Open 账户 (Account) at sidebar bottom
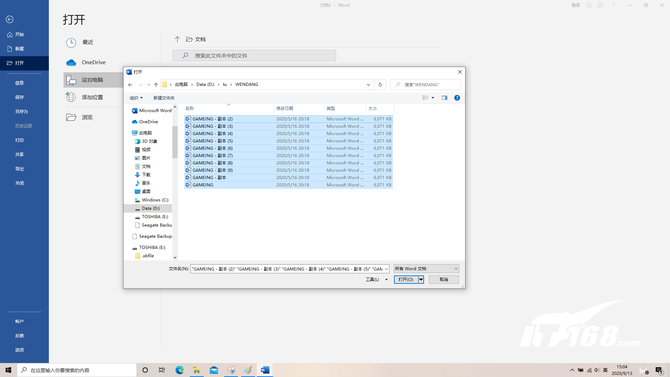Screen dimensions: 670x377 pyautogui.click(x=19, y=321)
